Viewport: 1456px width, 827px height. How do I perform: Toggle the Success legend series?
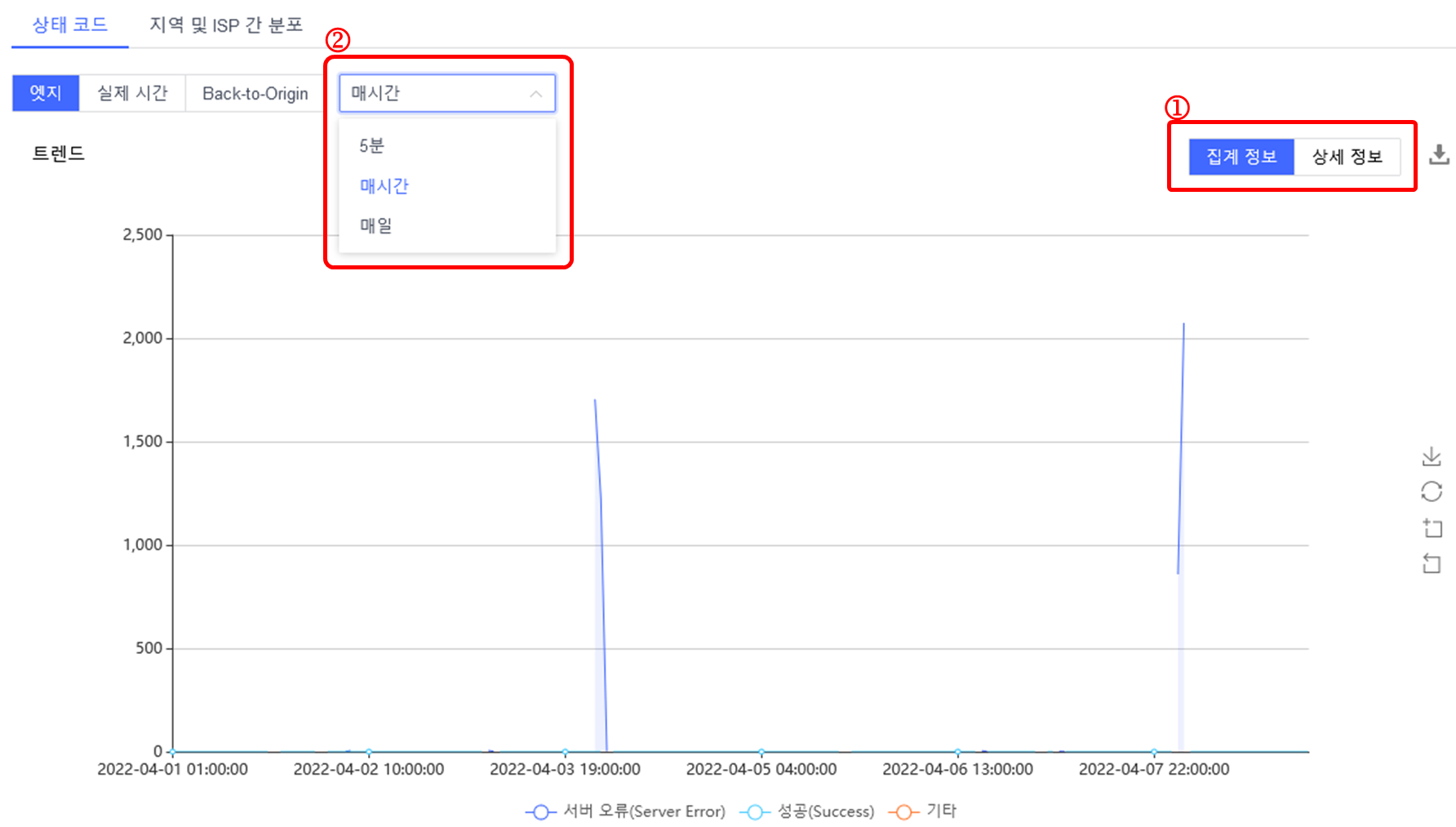tap(806, 811)
